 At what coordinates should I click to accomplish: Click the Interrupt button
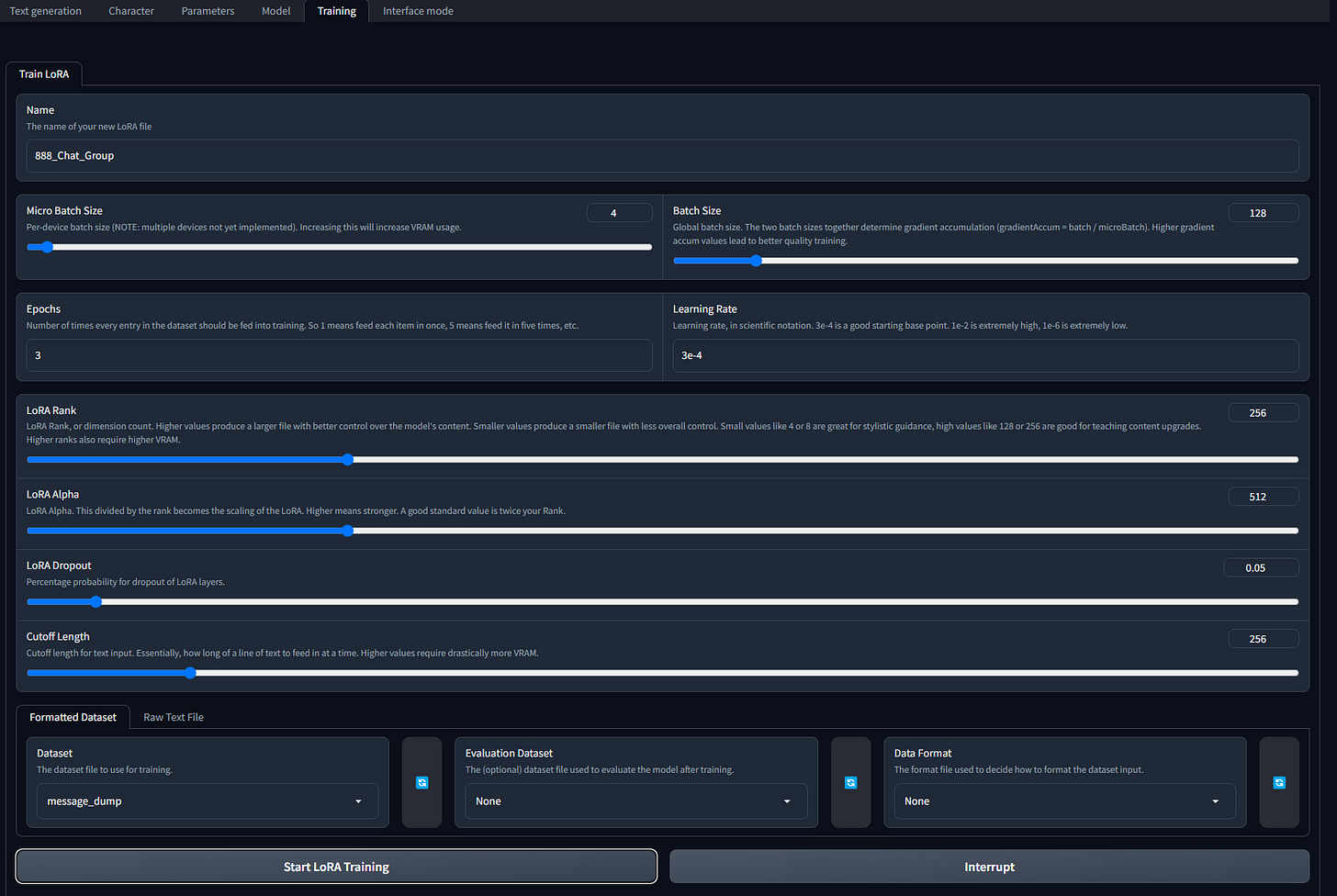989,867
